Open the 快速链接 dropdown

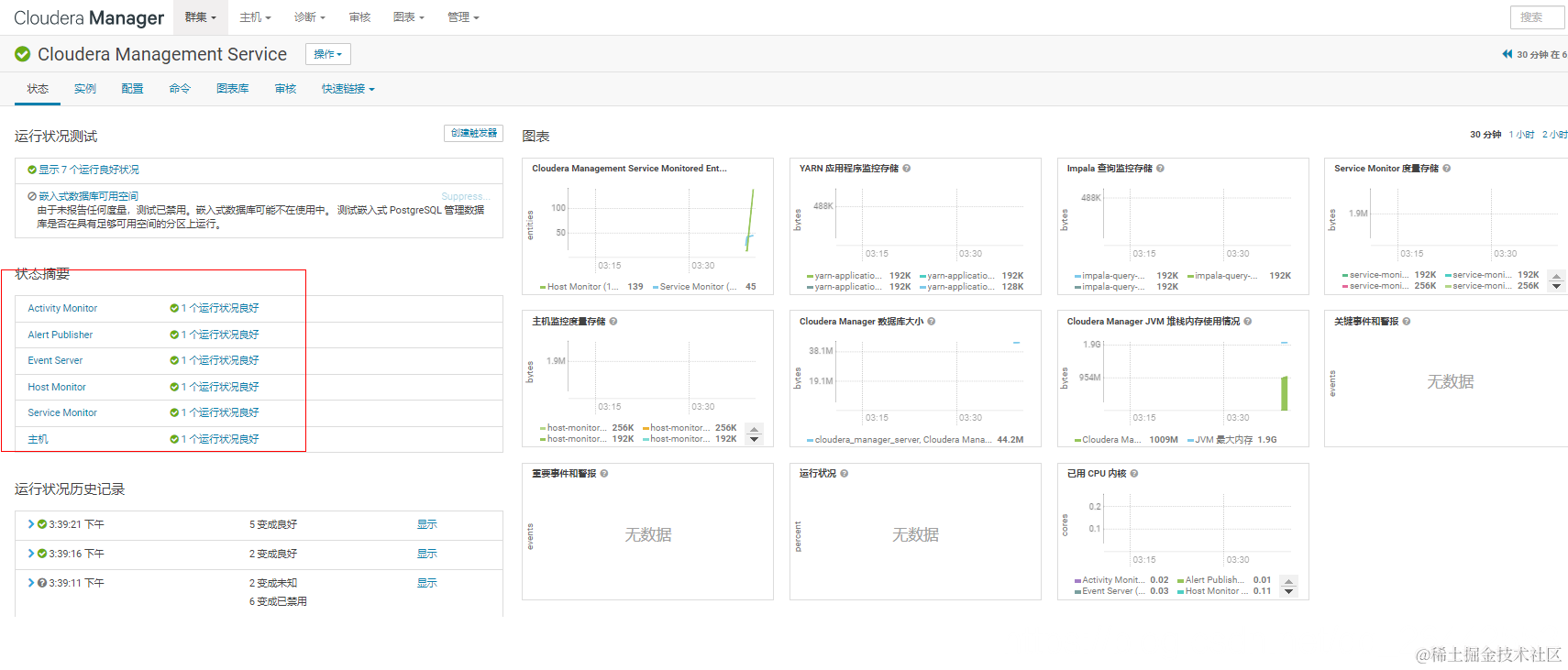pyautogui.click(x=348, y=89)
